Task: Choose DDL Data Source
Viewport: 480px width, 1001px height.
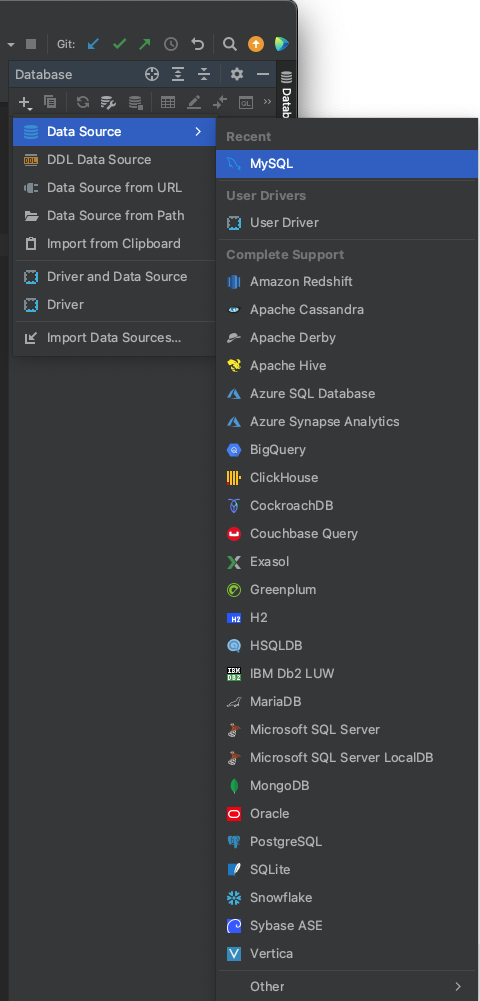Action: [x=114, y=160]
